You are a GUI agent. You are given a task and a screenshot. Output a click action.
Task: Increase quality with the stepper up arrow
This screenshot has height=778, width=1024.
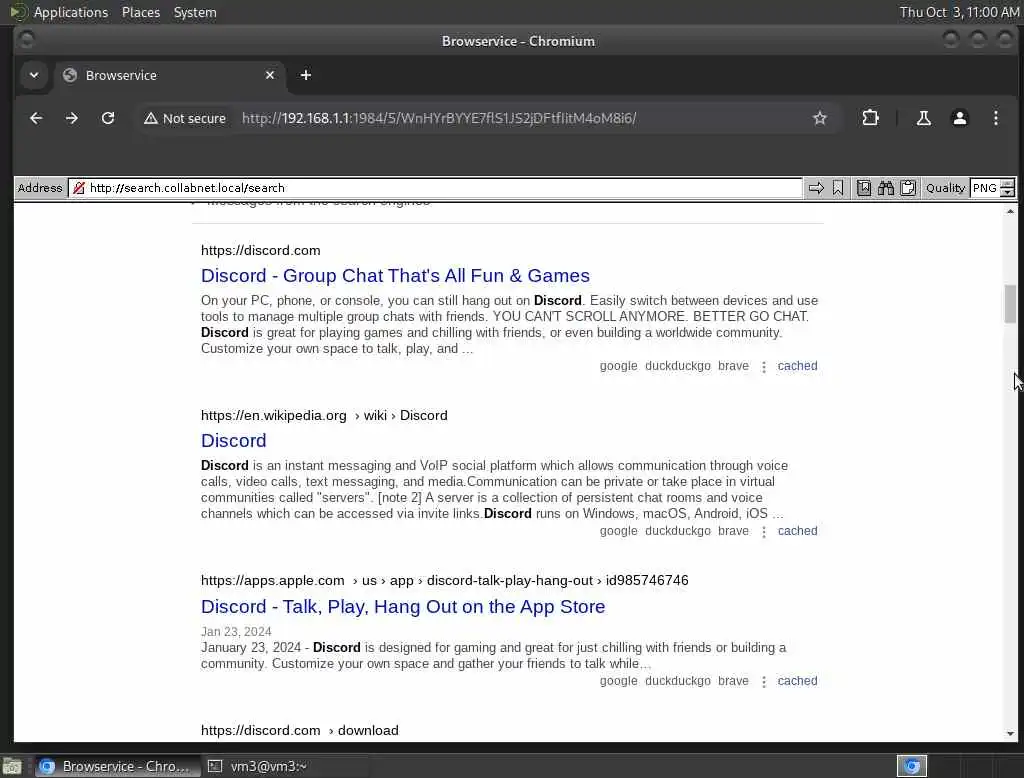point(1008,184)
